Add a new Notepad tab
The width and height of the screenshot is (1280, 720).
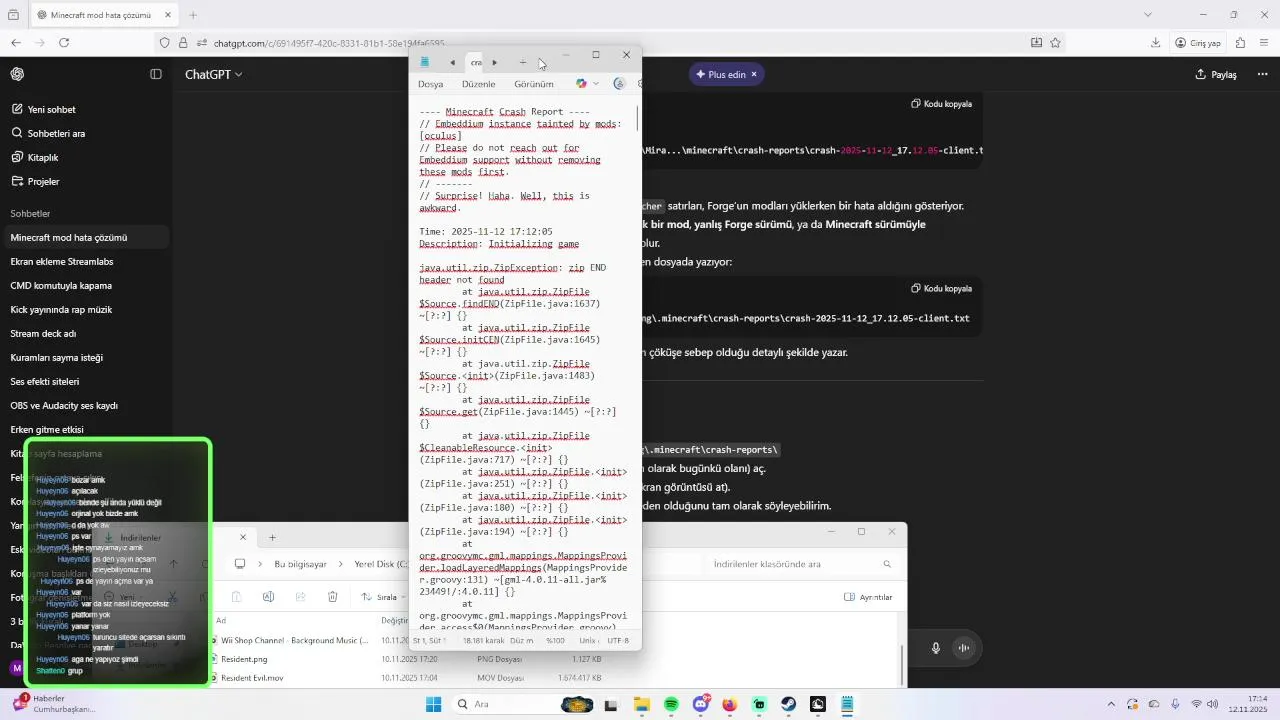(x=522, y=62)
